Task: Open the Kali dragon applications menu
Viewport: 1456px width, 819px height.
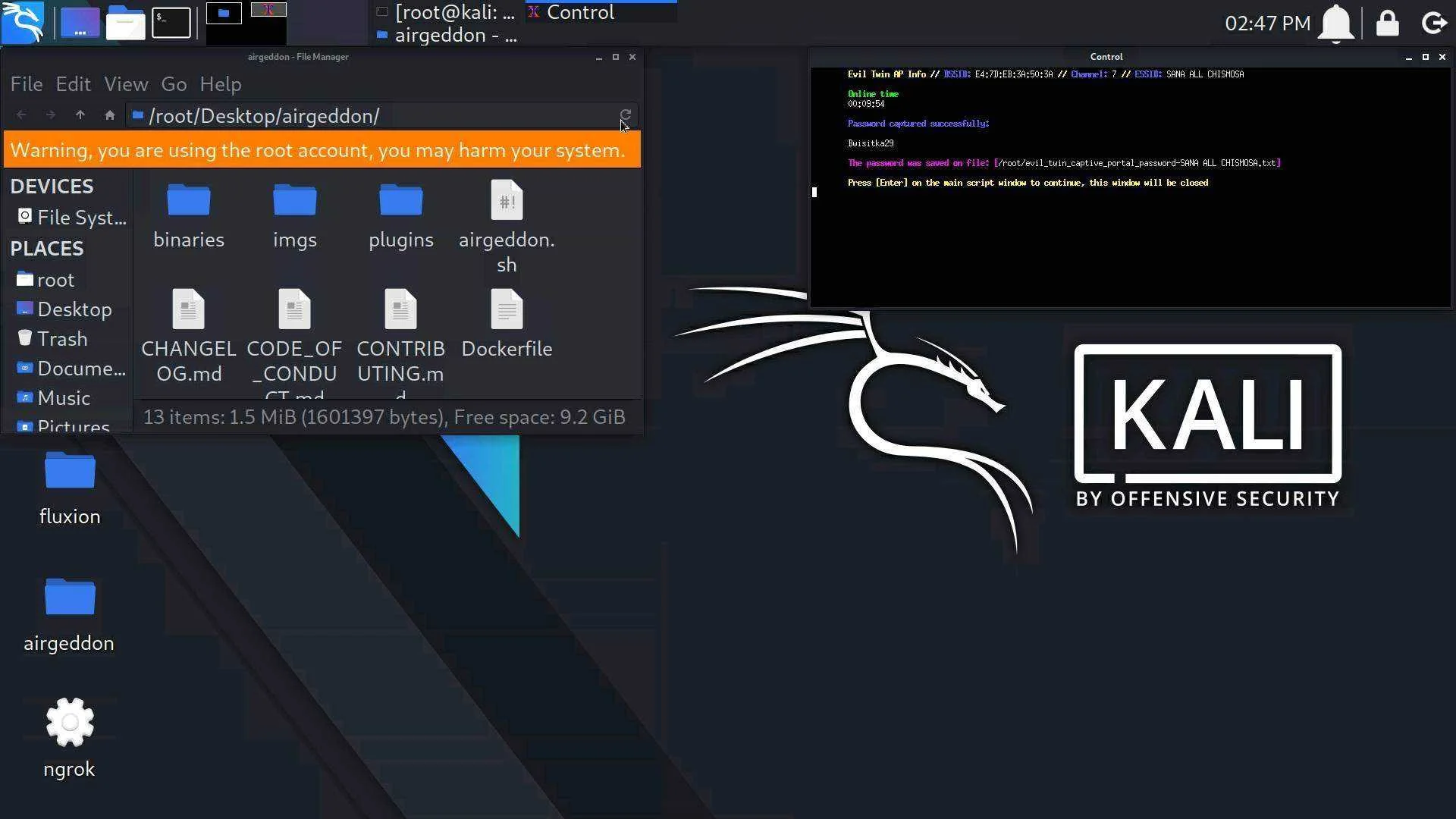Action: pyautogui.click(x=23, y=23)
